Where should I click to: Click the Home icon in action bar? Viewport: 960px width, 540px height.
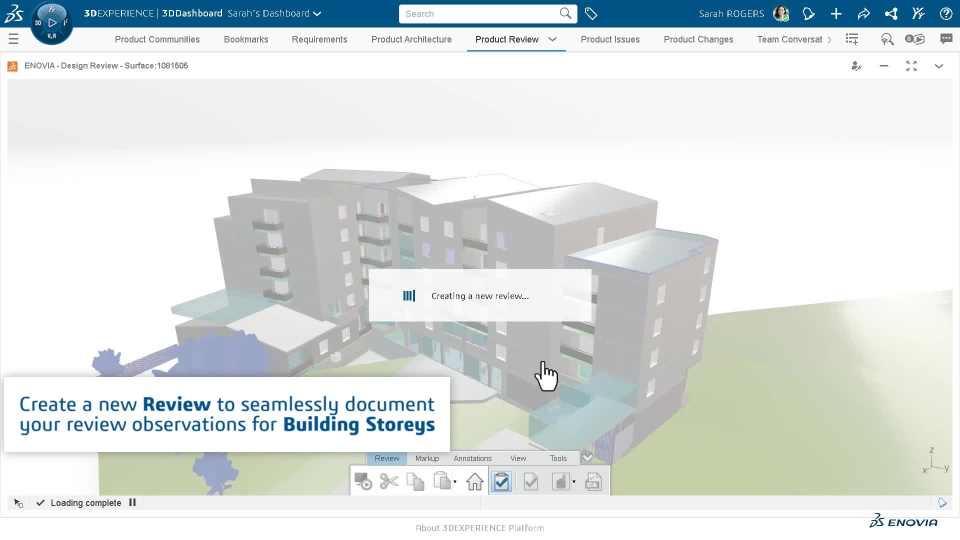474,482
